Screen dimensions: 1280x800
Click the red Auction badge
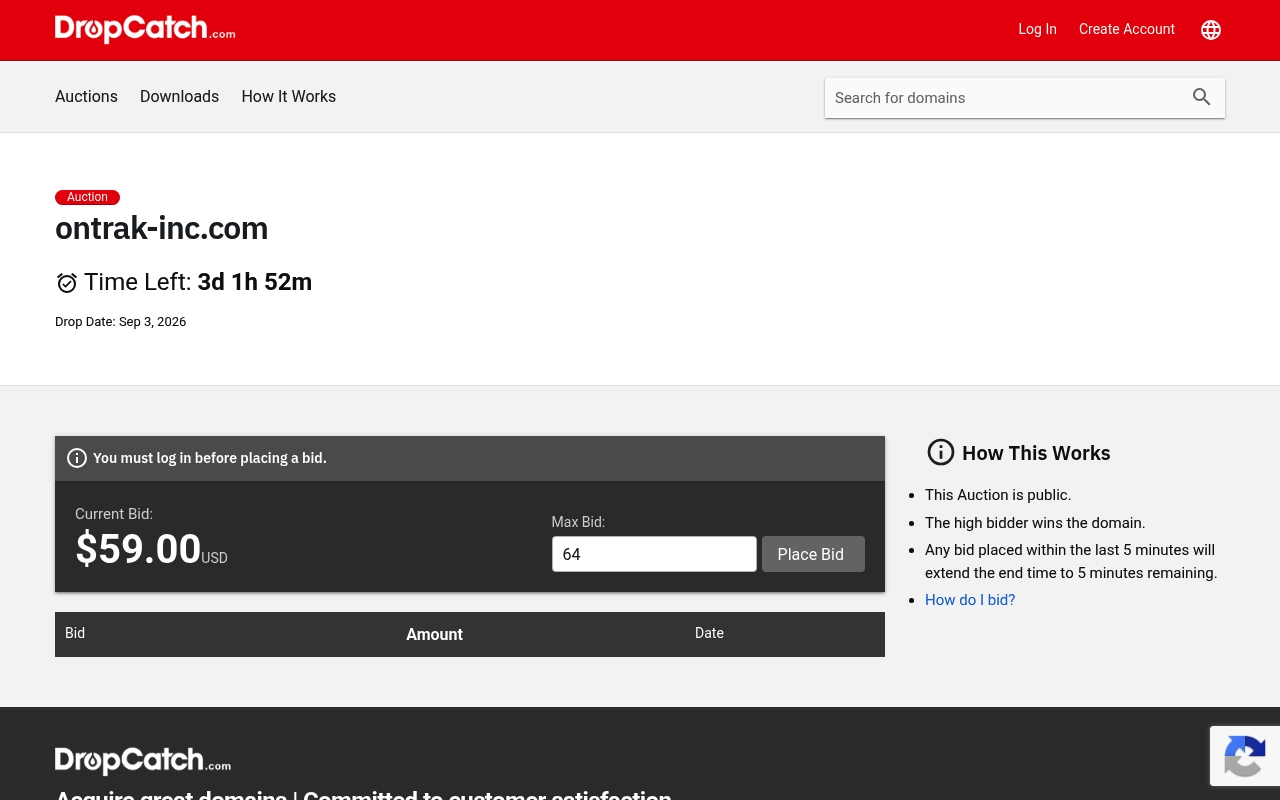pos(87,197)
